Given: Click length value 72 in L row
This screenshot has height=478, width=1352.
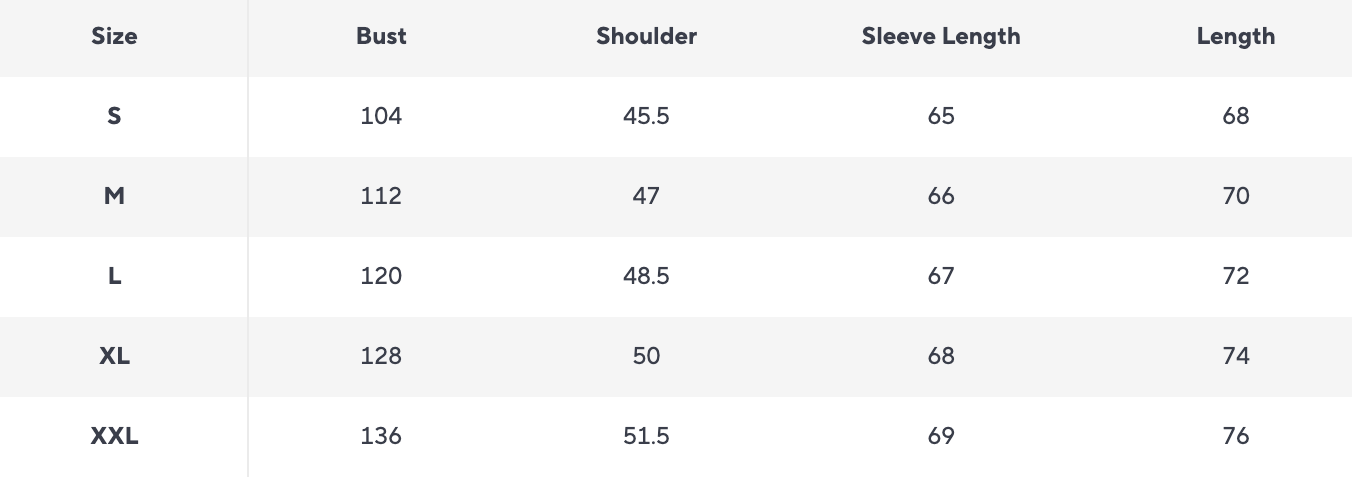Looking at the screenshot, I should click(1235, 276).
